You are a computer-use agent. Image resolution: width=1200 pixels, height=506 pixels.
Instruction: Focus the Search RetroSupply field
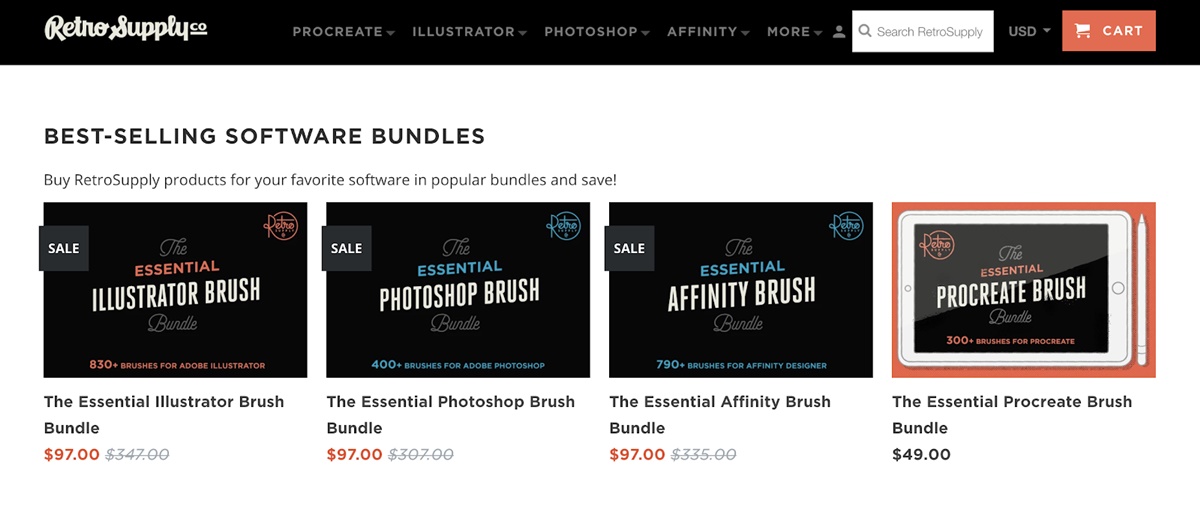[930, 32]
